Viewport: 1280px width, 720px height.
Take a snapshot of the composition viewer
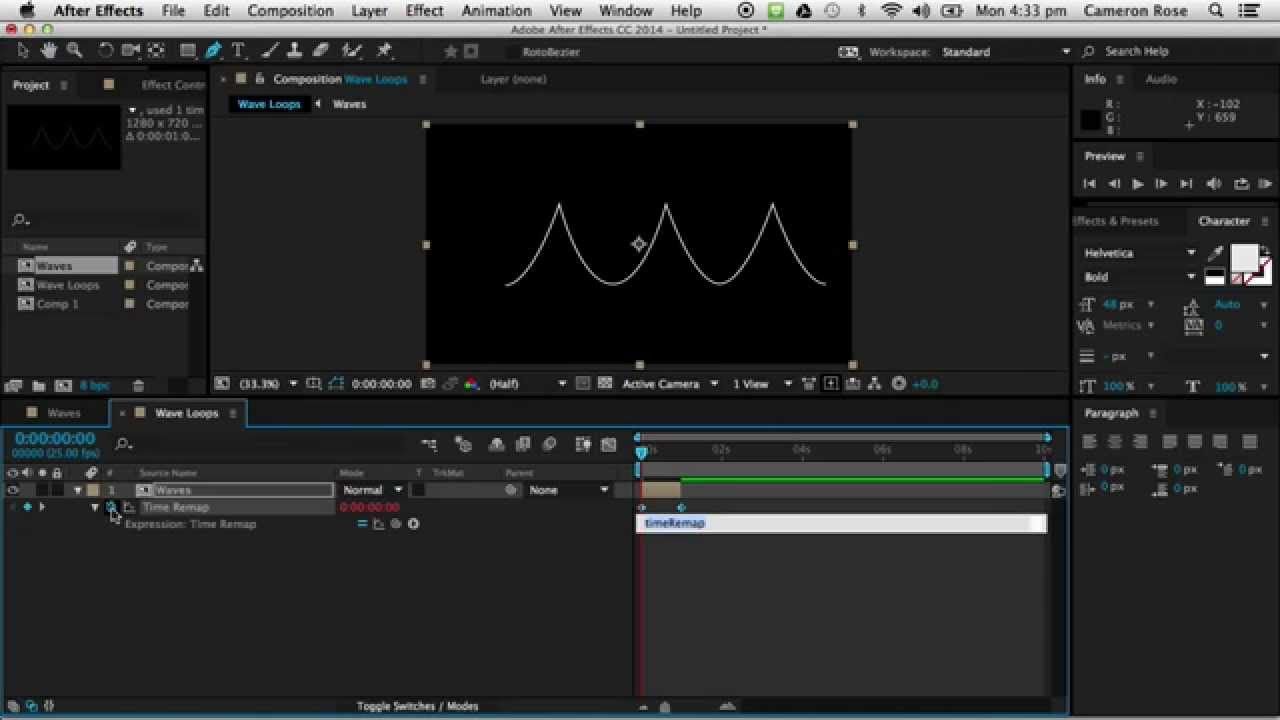(x=428, y=384)
